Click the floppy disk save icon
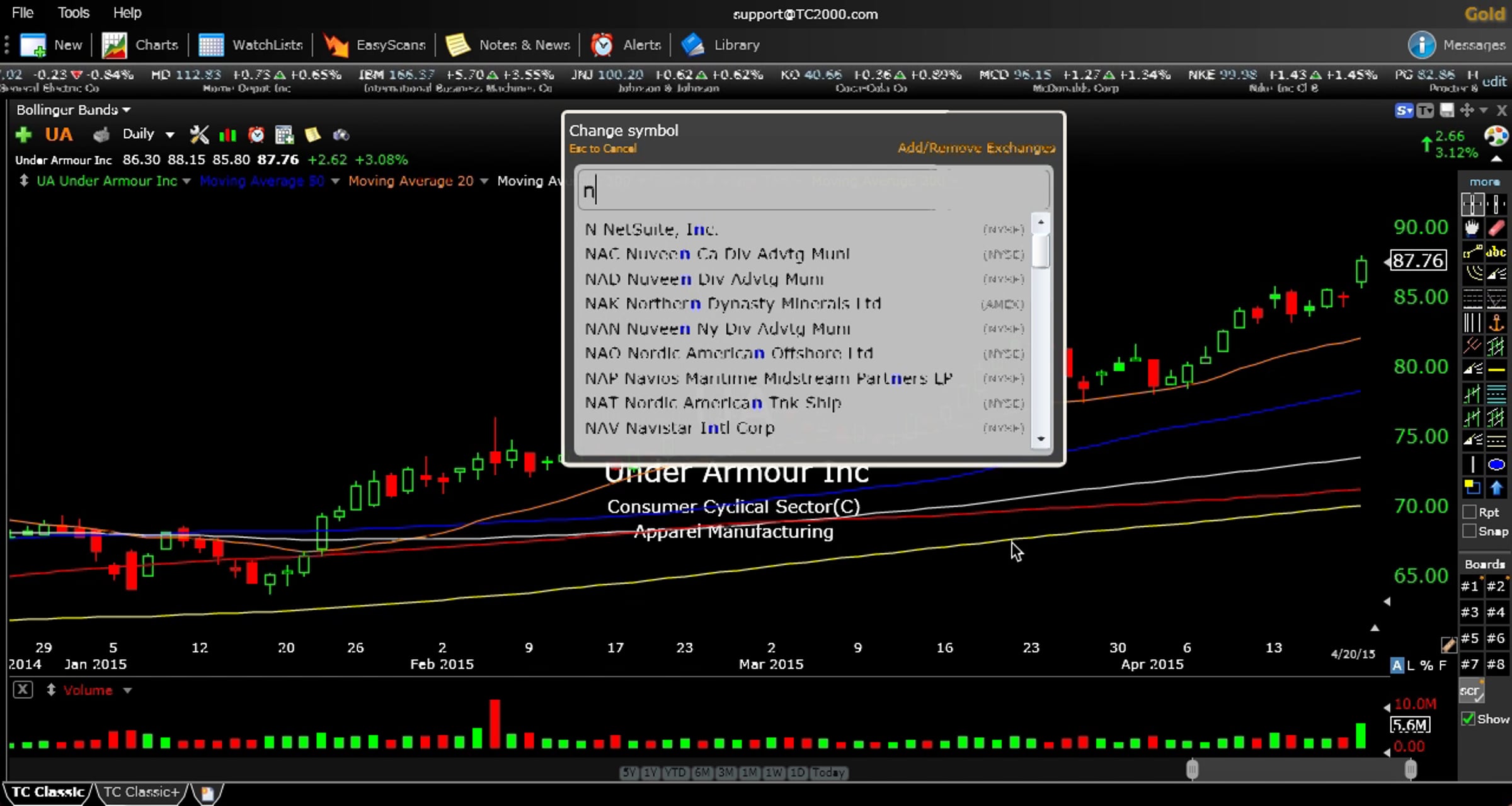 coord(1447,110)
